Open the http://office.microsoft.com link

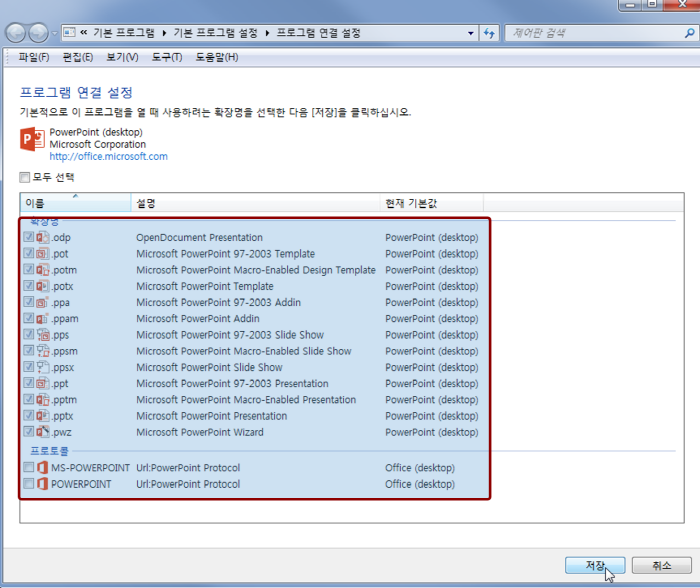point(108,156)
